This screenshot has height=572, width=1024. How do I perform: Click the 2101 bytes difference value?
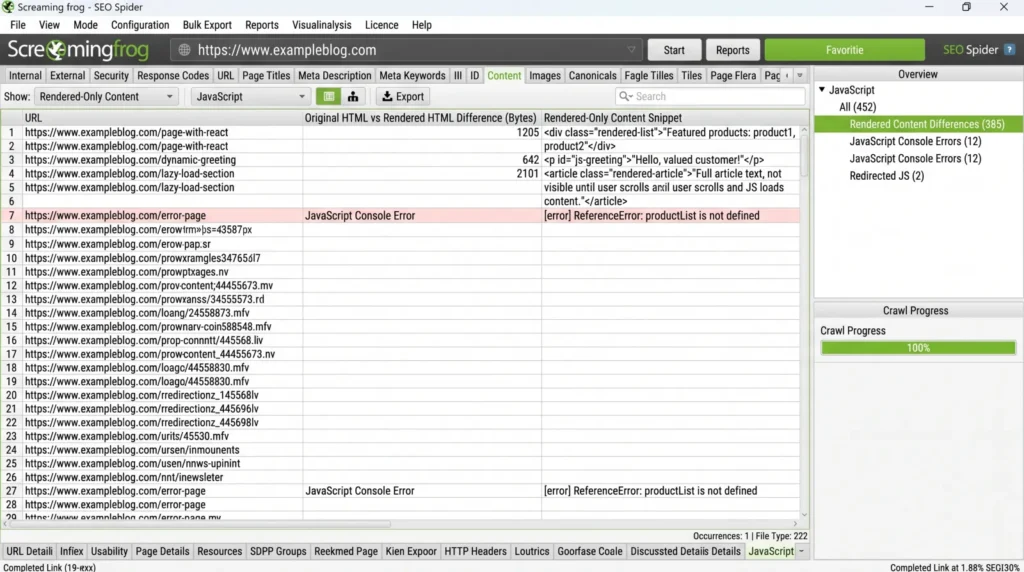click(527, 174)
